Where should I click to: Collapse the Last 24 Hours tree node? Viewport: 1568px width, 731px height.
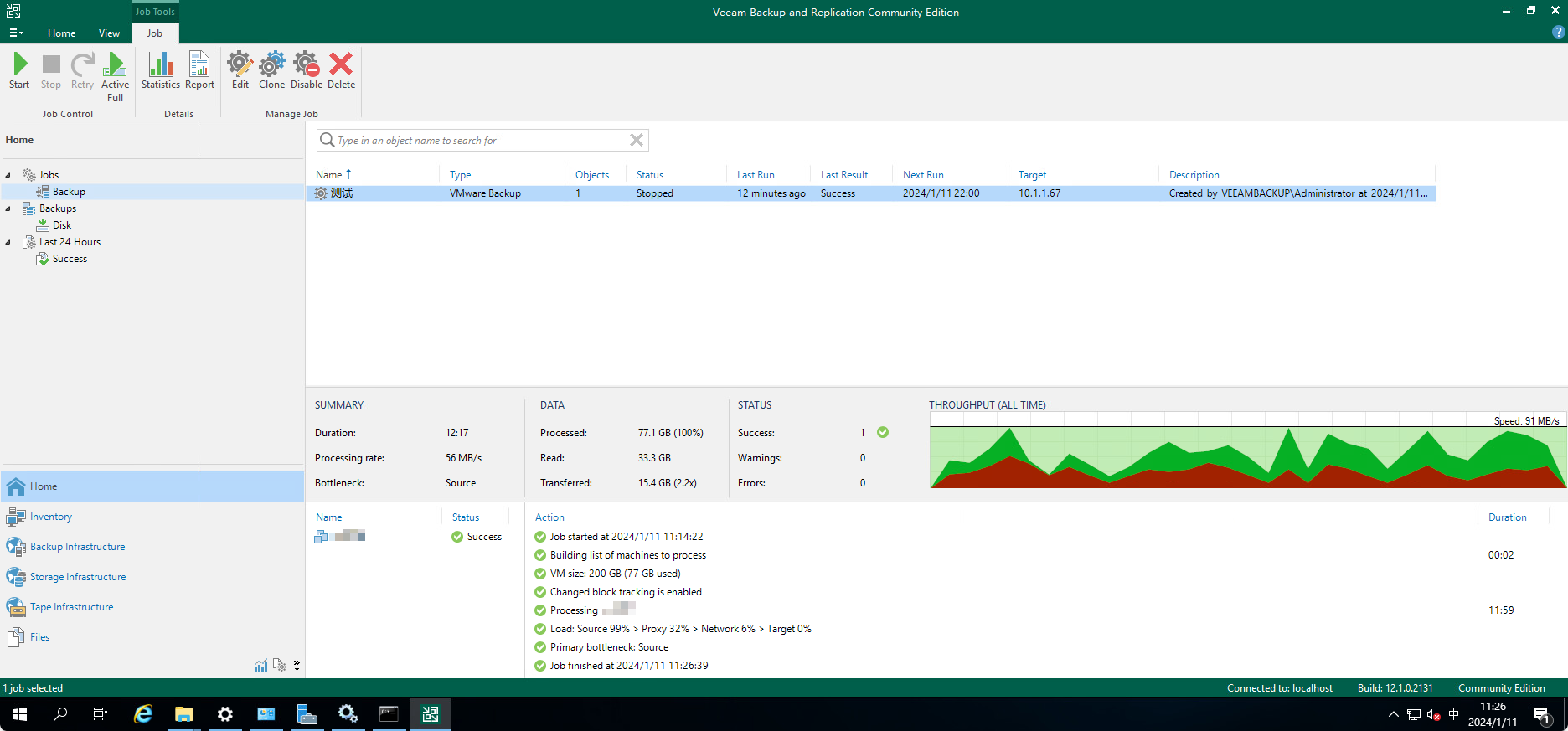click(x=8, y=242)
